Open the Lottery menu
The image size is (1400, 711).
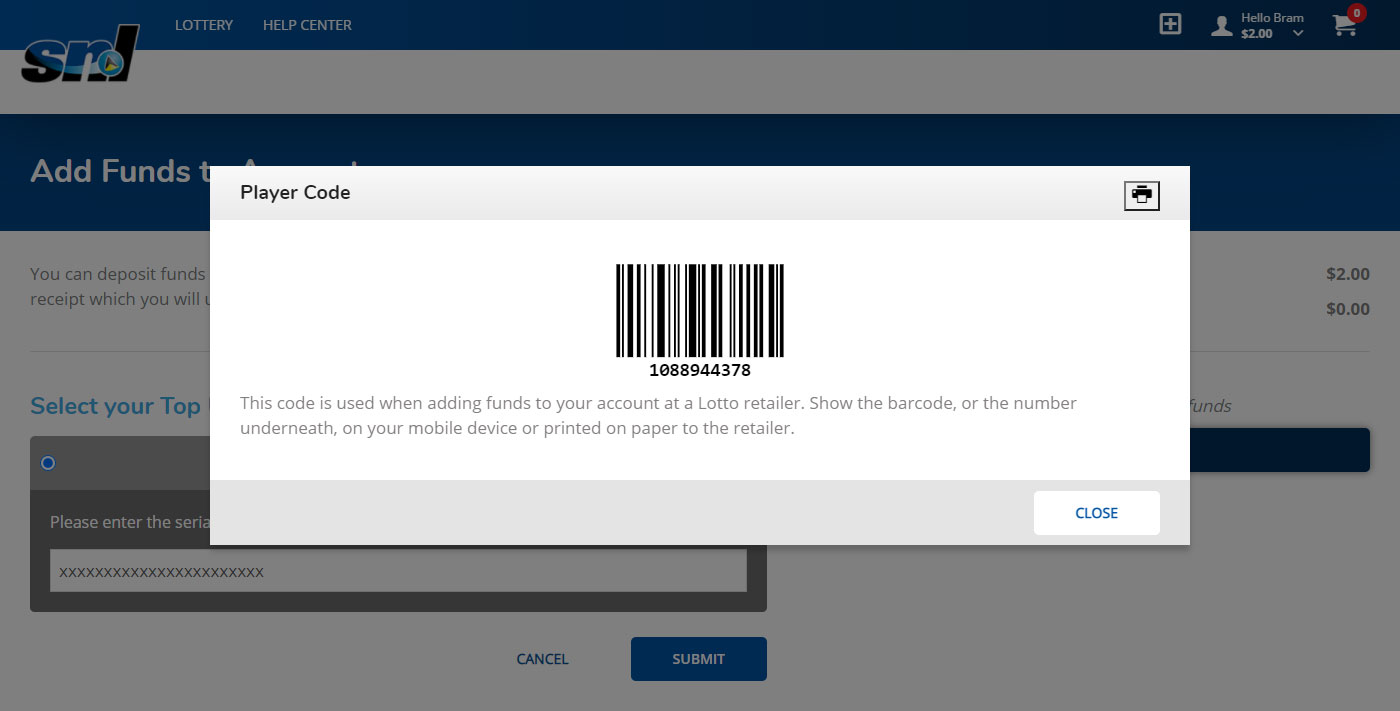pyautogui.click(x=204, y=25)
